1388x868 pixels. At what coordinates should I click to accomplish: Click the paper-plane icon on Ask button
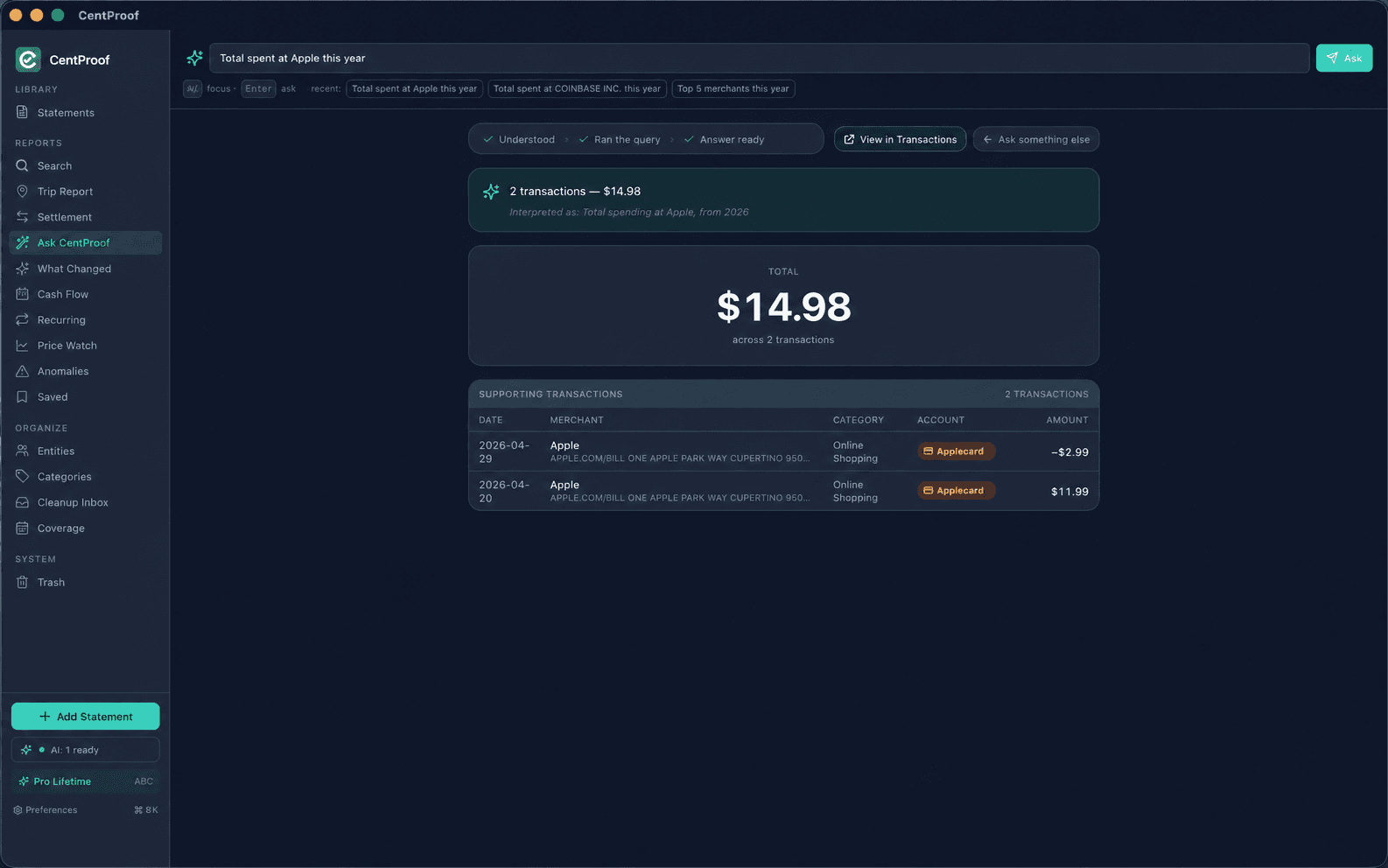(x=1332, y=58)
